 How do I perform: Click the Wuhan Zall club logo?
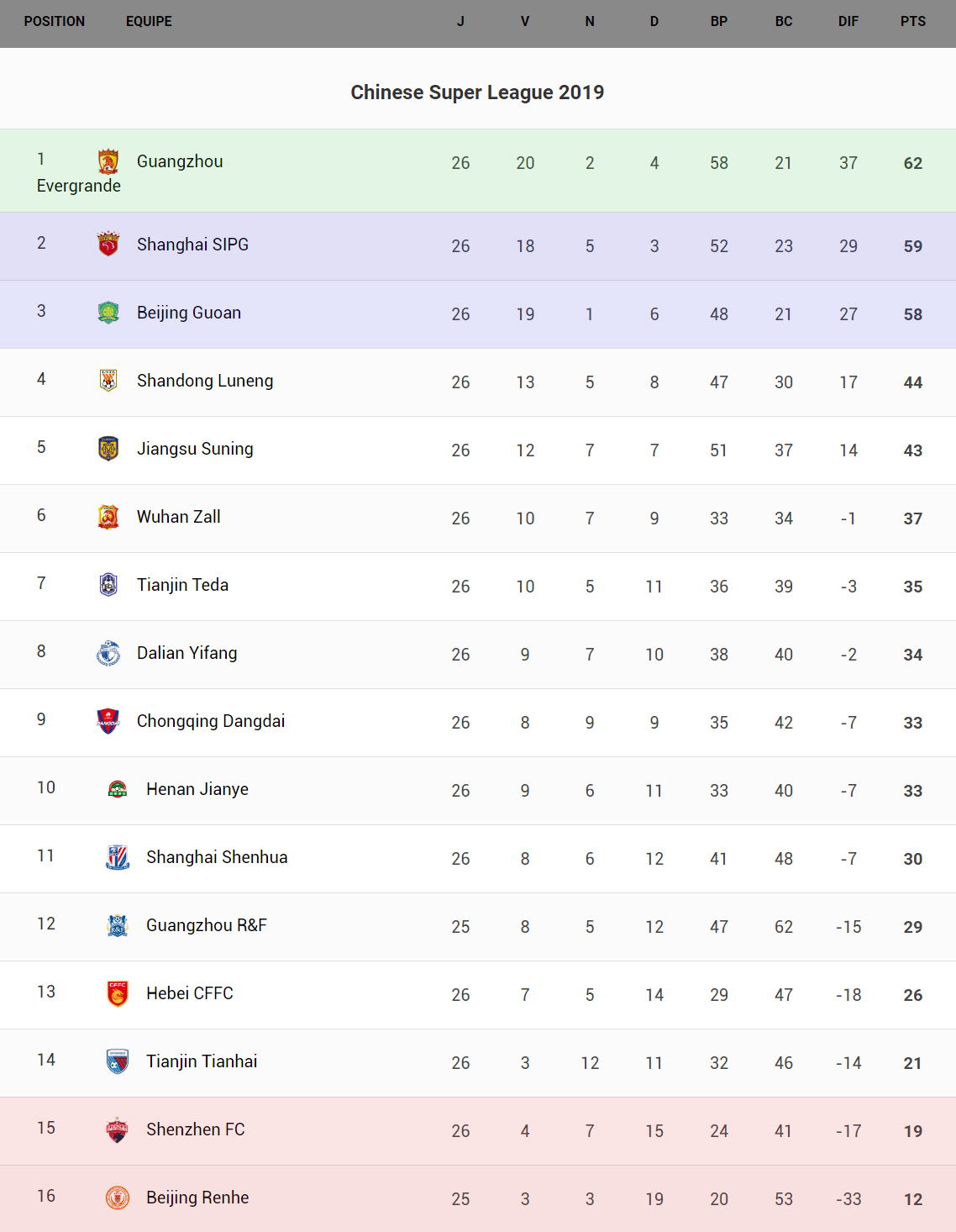coord(108,517)
